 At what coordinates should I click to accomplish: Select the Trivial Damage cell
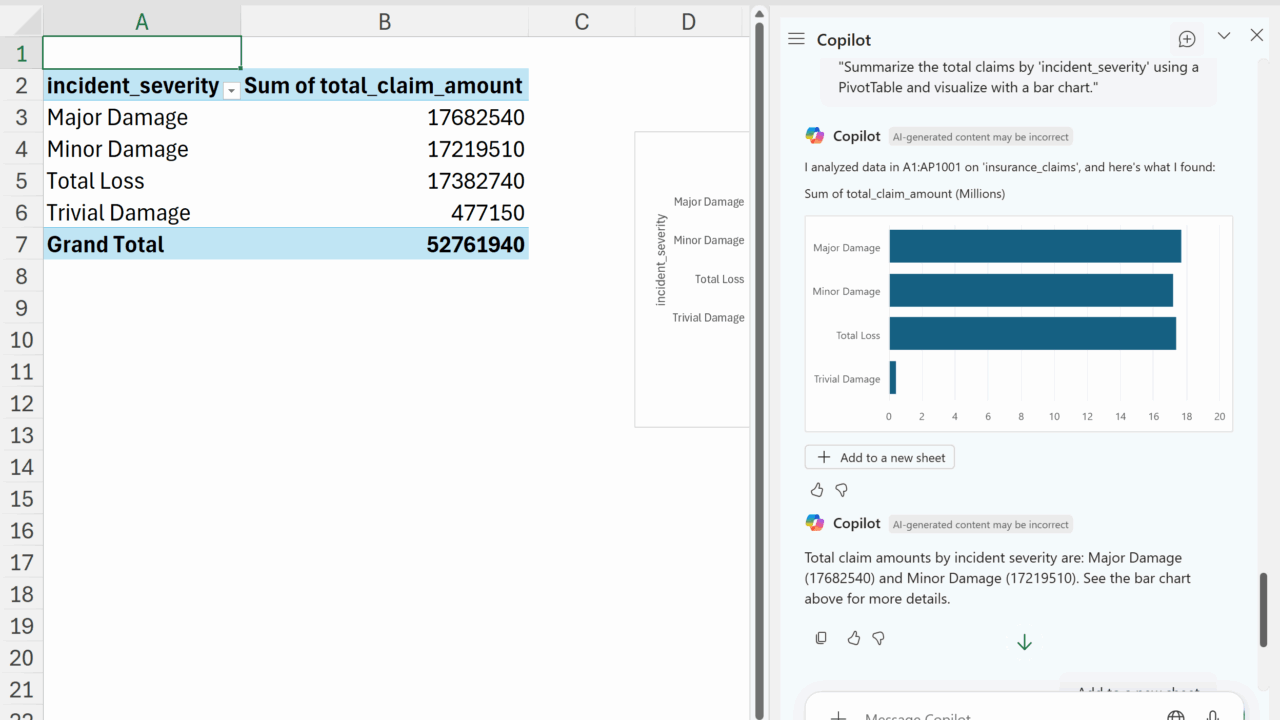click(x=118, y=213)
